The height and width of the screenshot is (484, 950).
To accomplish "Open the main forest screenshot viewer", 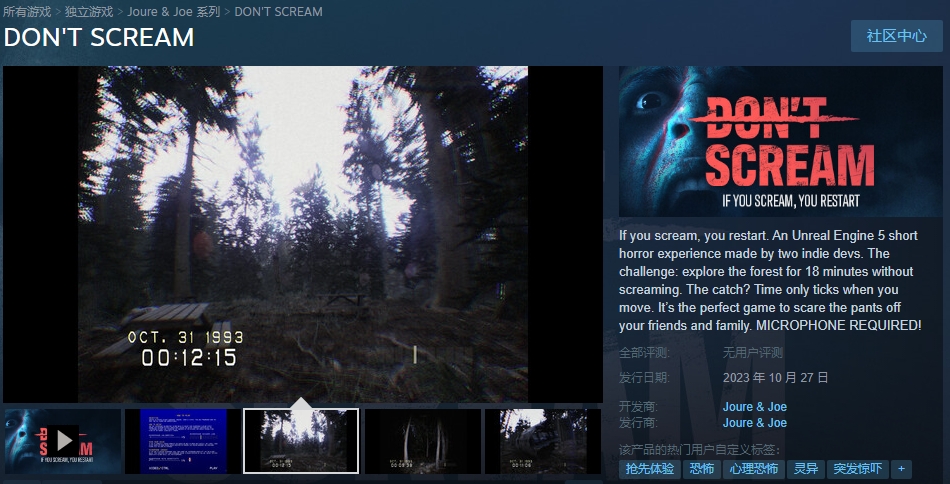I will coord(303,234).
